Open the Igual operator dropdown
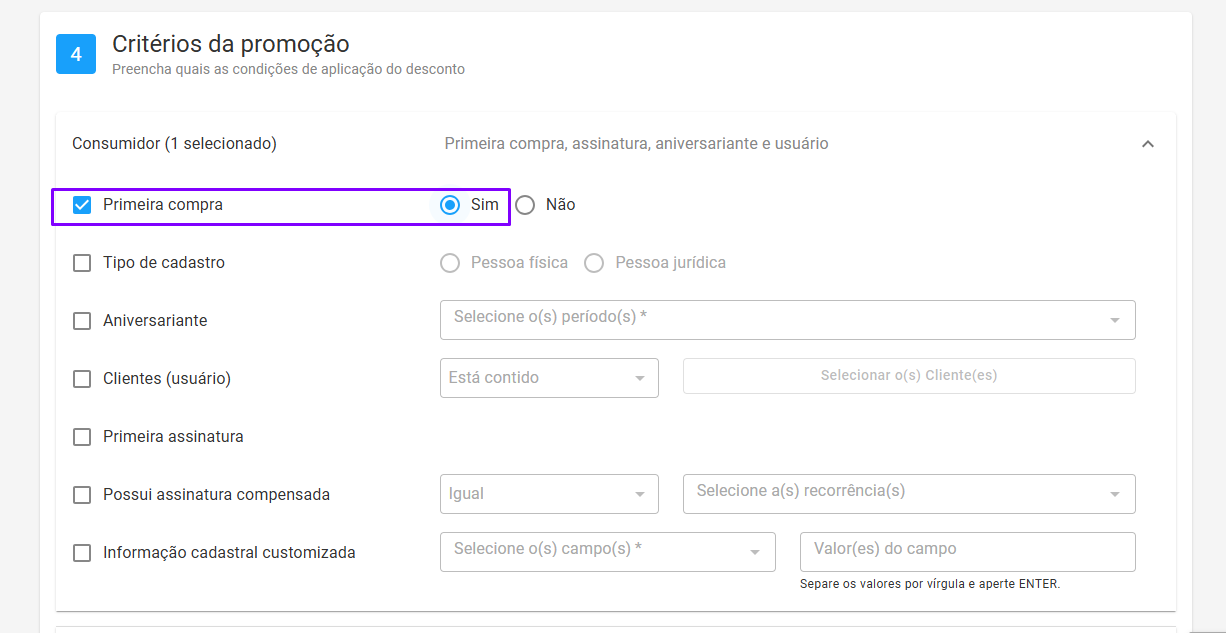1226x633 pixels. click(549, 494)
